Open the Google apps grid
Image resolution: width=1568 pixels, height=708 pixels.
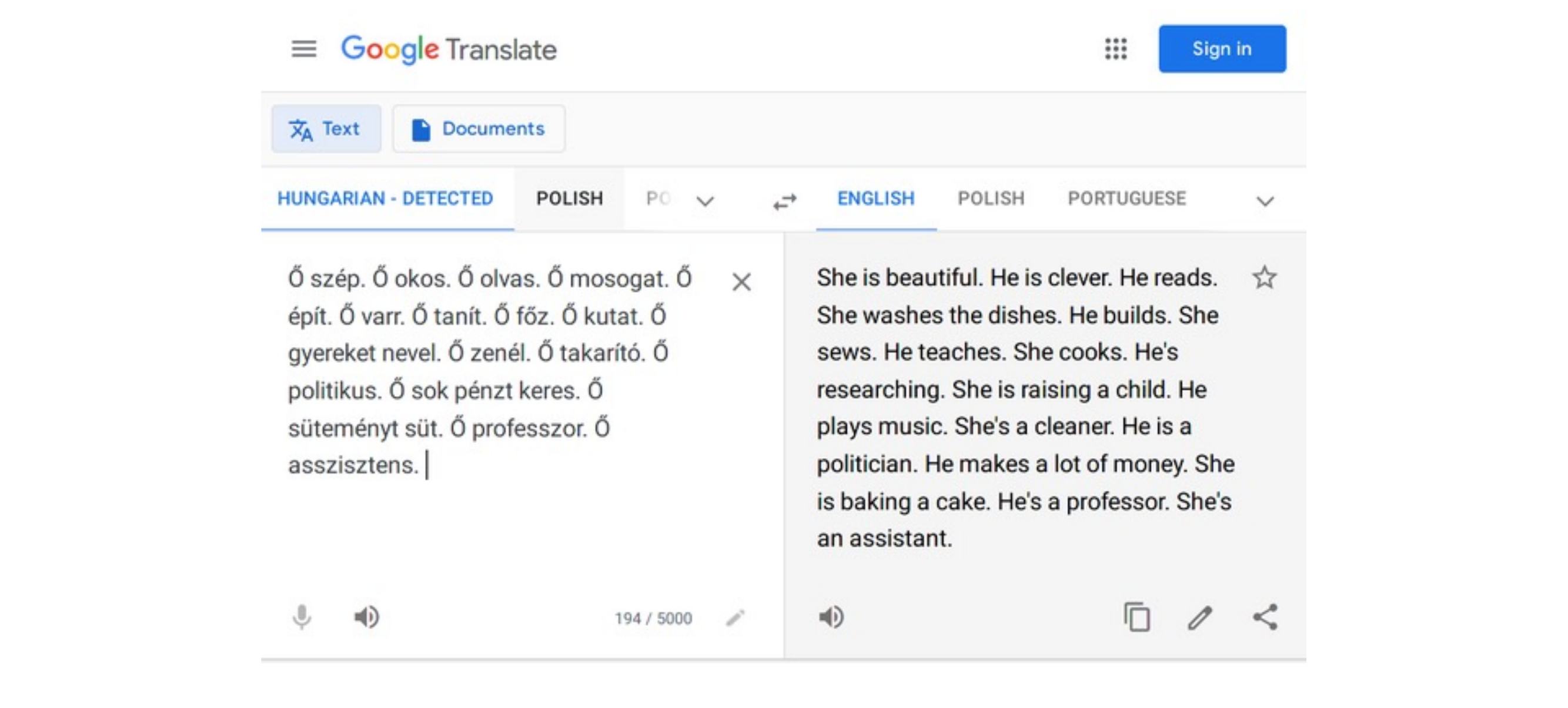coord(1115,49)
